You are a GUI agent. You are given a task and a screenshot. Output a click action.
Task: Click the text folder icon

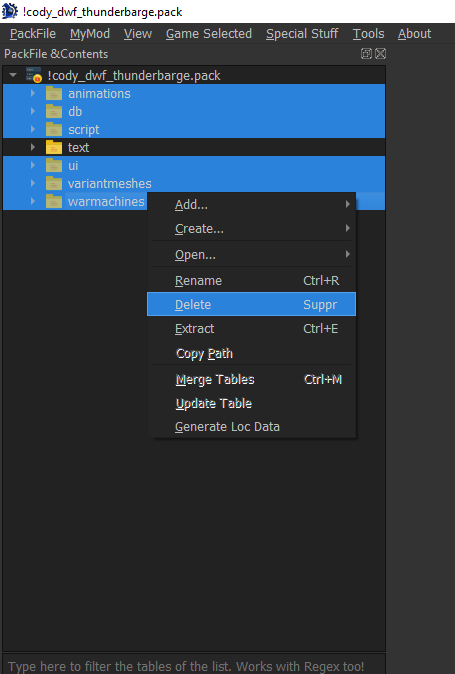pyautogui.click(x=54, y=147)
